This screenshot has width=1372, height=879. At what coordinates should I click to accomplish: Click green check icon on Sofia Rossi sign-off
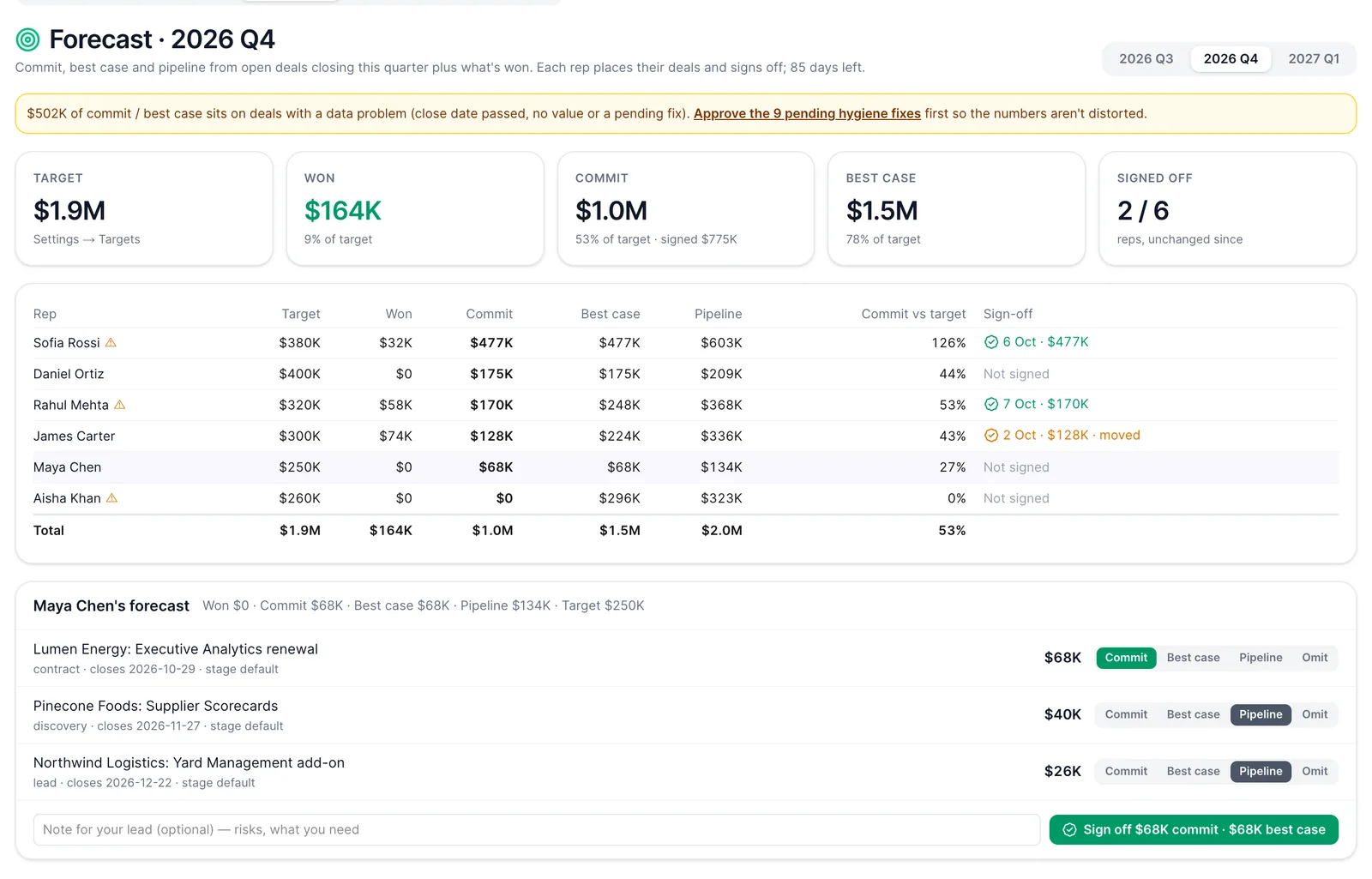[991, 342]
